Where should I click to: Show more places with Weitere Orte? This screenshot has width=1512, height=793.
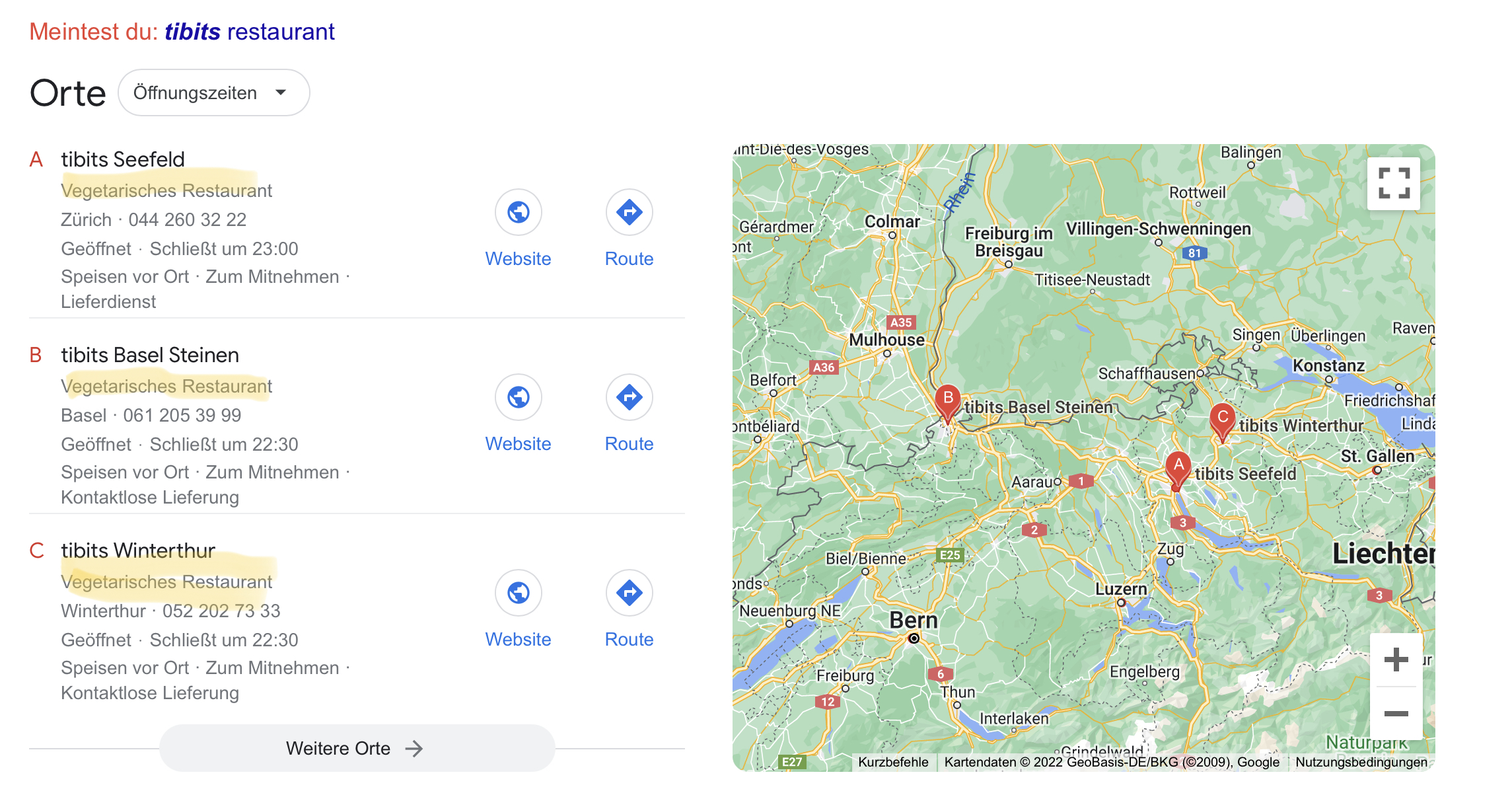pos(357,748)
